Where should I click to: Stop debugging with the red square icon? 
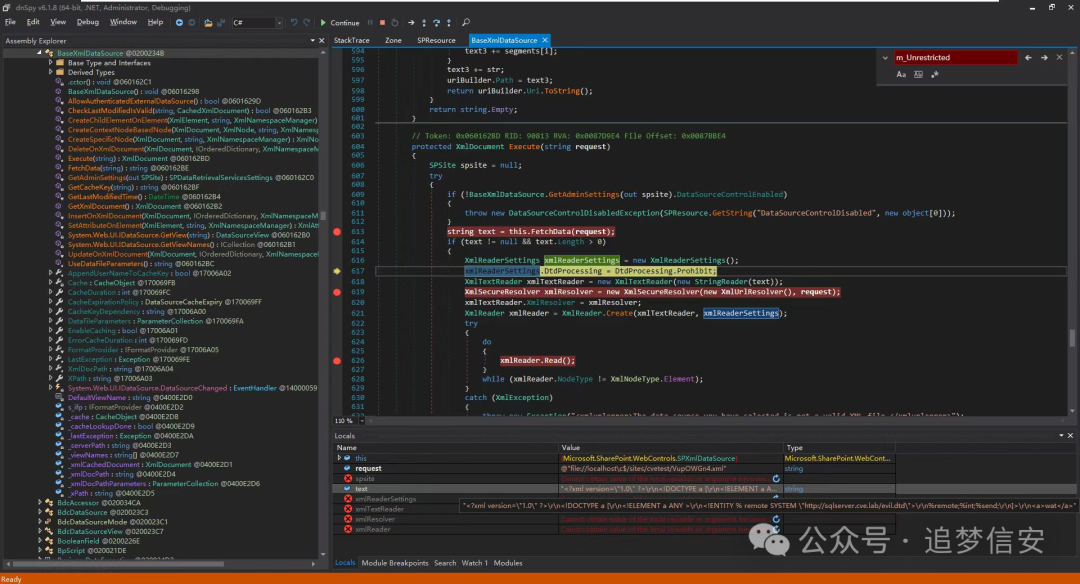point(382,23)
